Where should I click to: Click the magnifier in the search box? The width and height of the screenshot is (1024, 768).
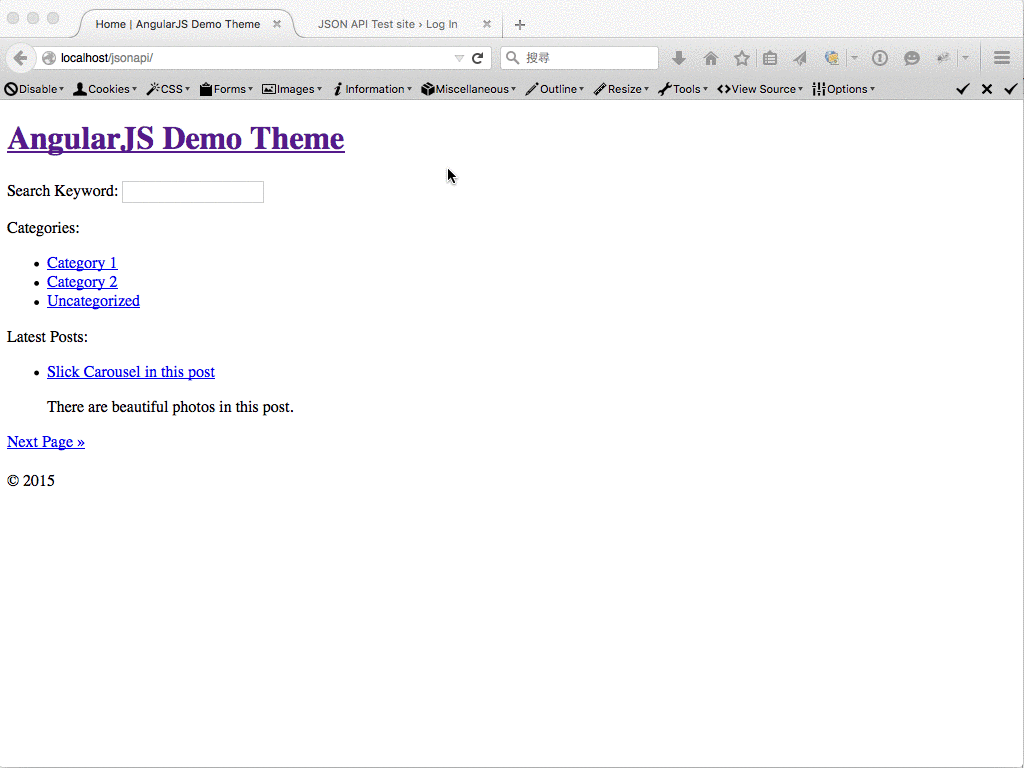point(513,58)
